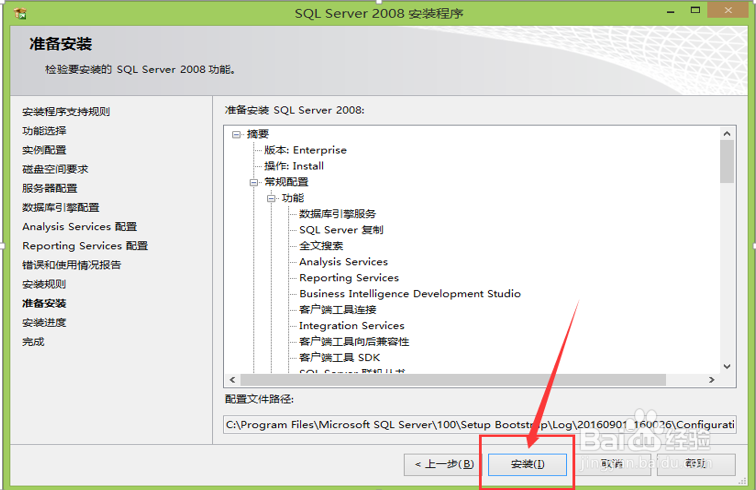
Task: Click the horizontal scrollbar left arrow
Action: (232, 380)
